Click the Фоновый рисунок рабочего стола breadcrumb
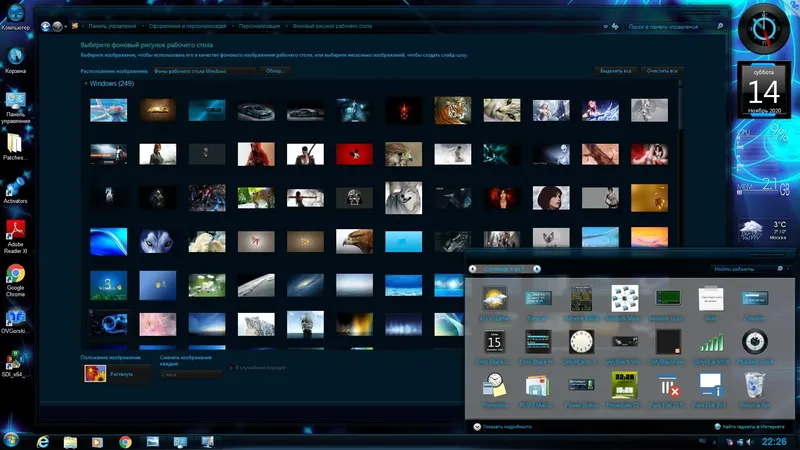The height and width of the screenshot is (450, 800). click(x=332, y=26)
